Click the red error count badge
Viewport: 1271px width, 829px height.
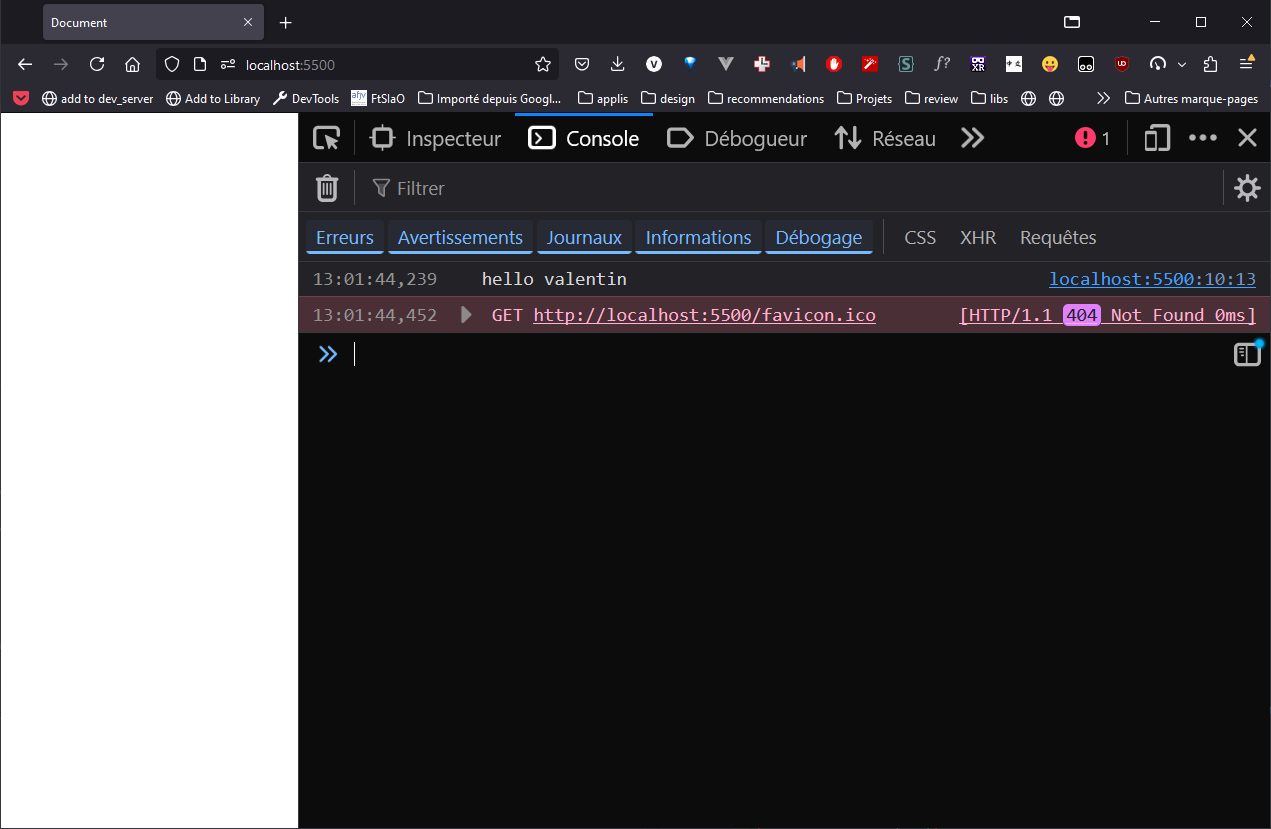[x=1092, y=139]
